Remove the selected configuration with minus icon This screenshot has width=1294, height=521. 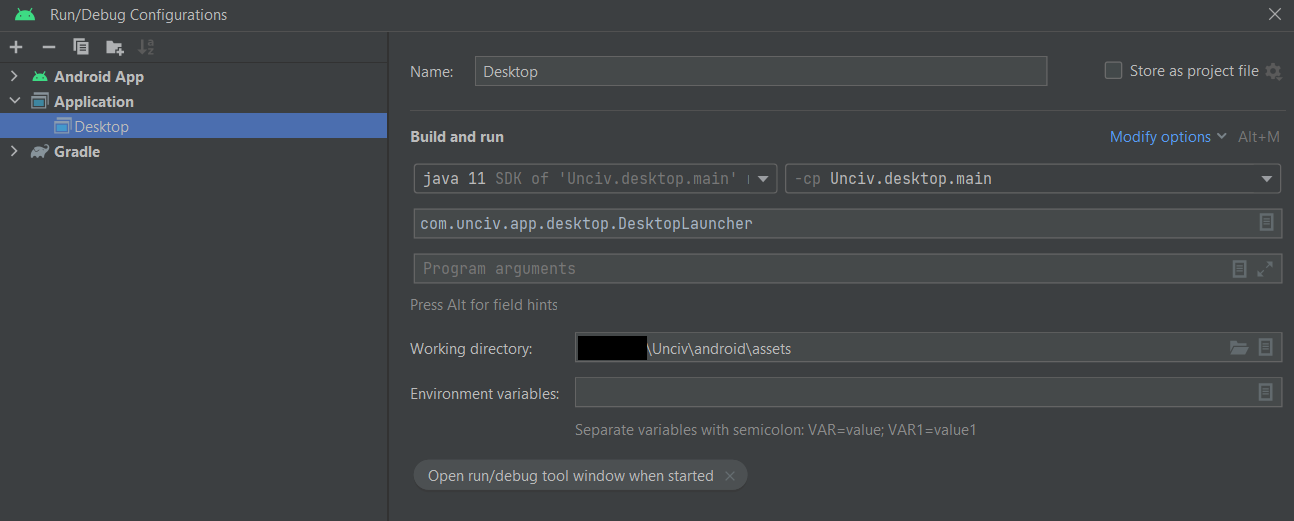coord(48,47)
